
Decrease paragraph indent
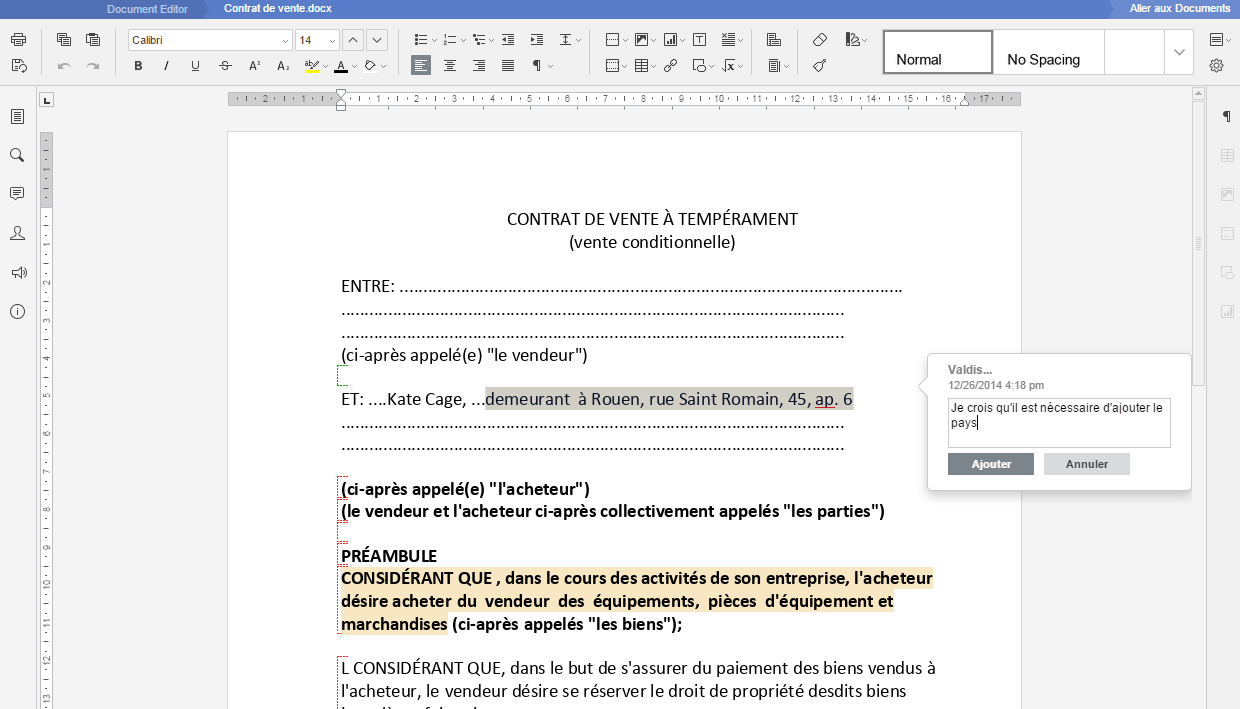pyautogui.click(x=508, y=40)
